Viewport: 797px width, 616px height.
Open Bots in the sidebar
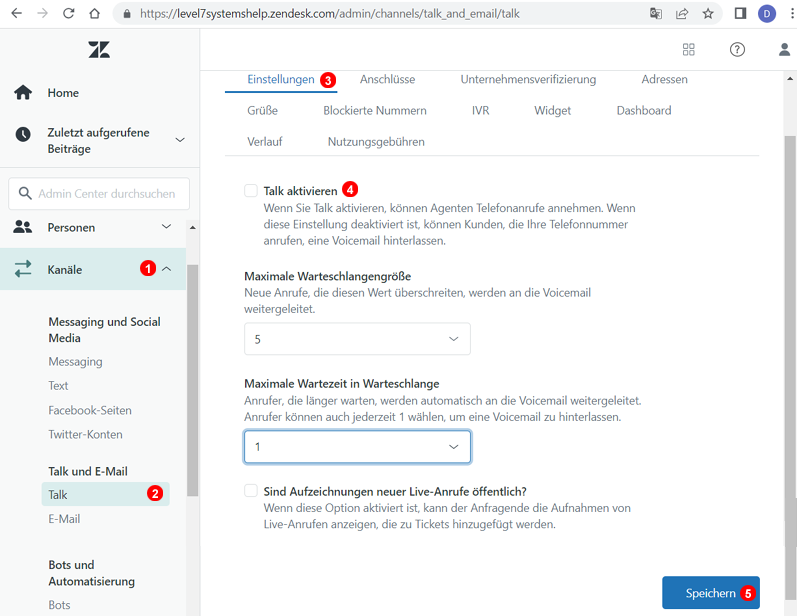coord(59,605)
